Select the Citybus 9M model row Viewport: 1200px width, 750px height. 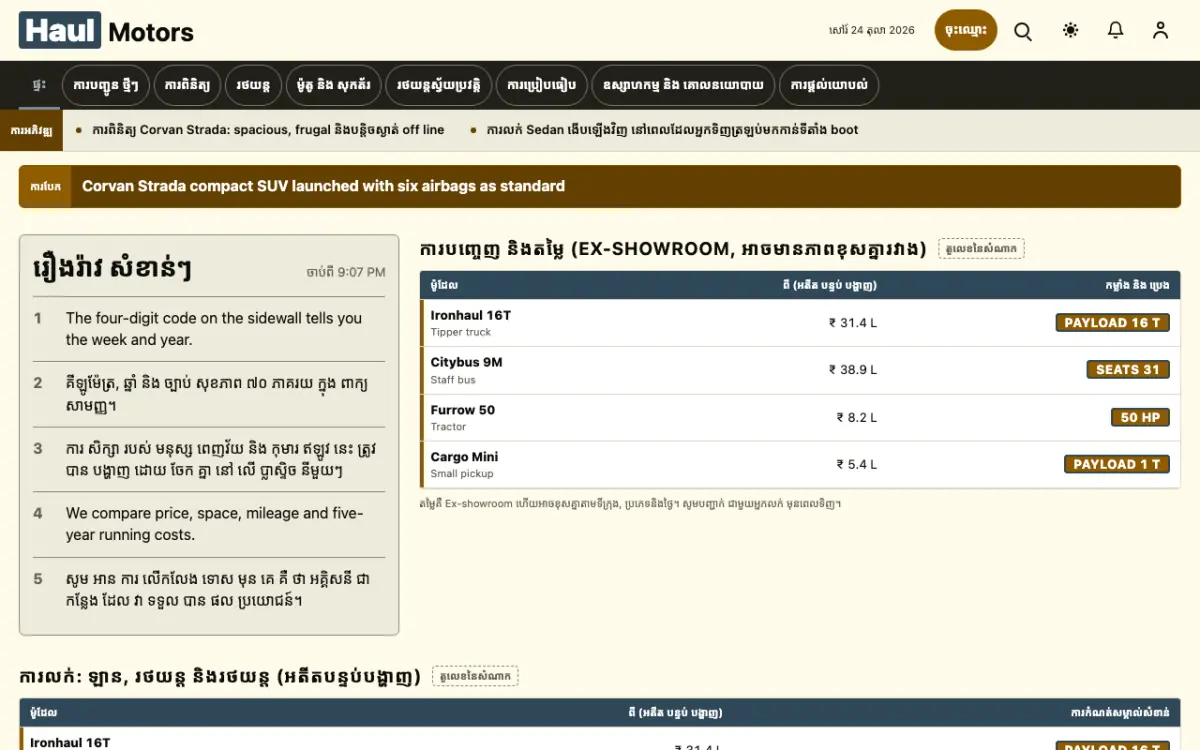tap(800, 370)
